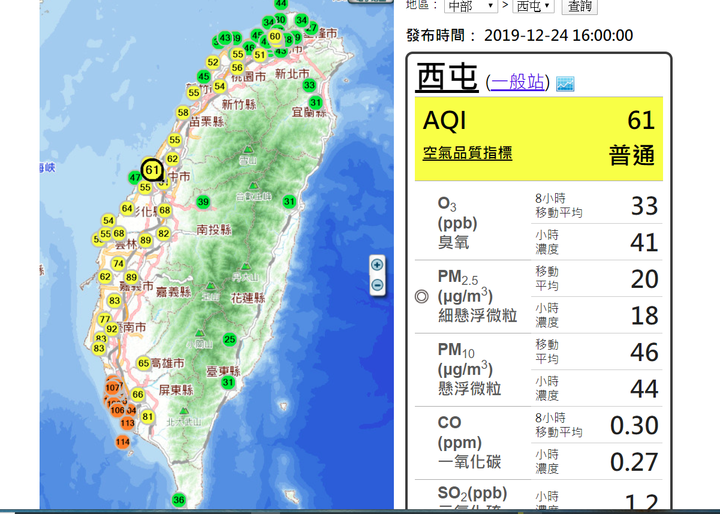The height and width of the screenshot is (514, 720).
Task: Click the CO hourly value 0.27
Action: tap(634, 462)
